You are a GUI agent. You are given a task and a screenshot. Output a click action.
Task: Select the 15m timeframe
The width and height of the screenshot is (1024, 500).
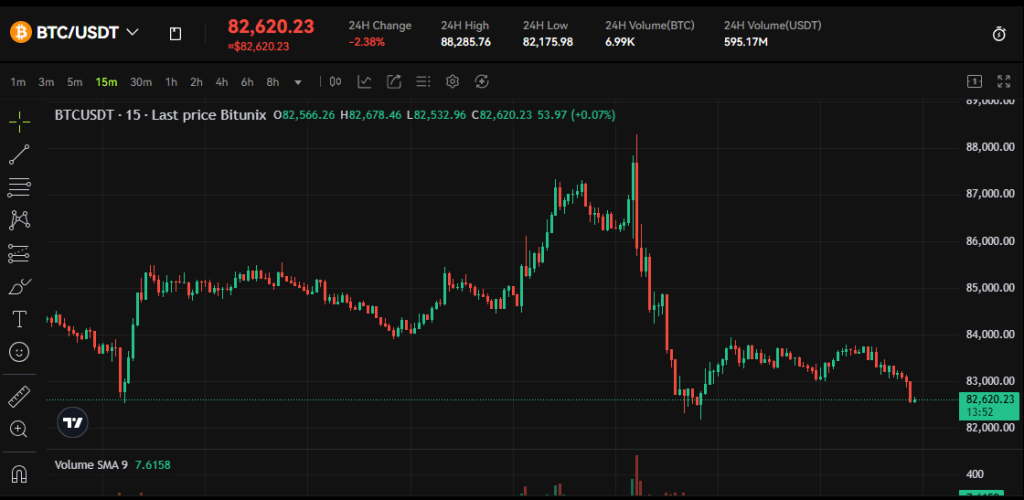tap(106, 82)
